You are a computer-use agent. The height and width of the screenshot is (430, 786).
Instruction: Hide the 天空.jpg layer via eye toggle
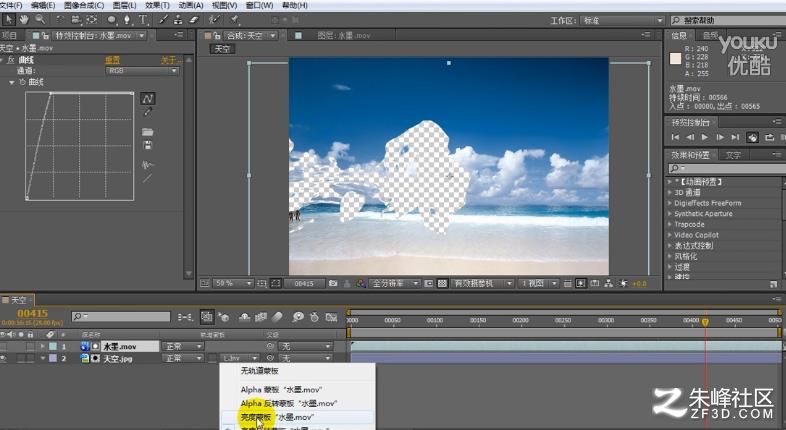4,358
